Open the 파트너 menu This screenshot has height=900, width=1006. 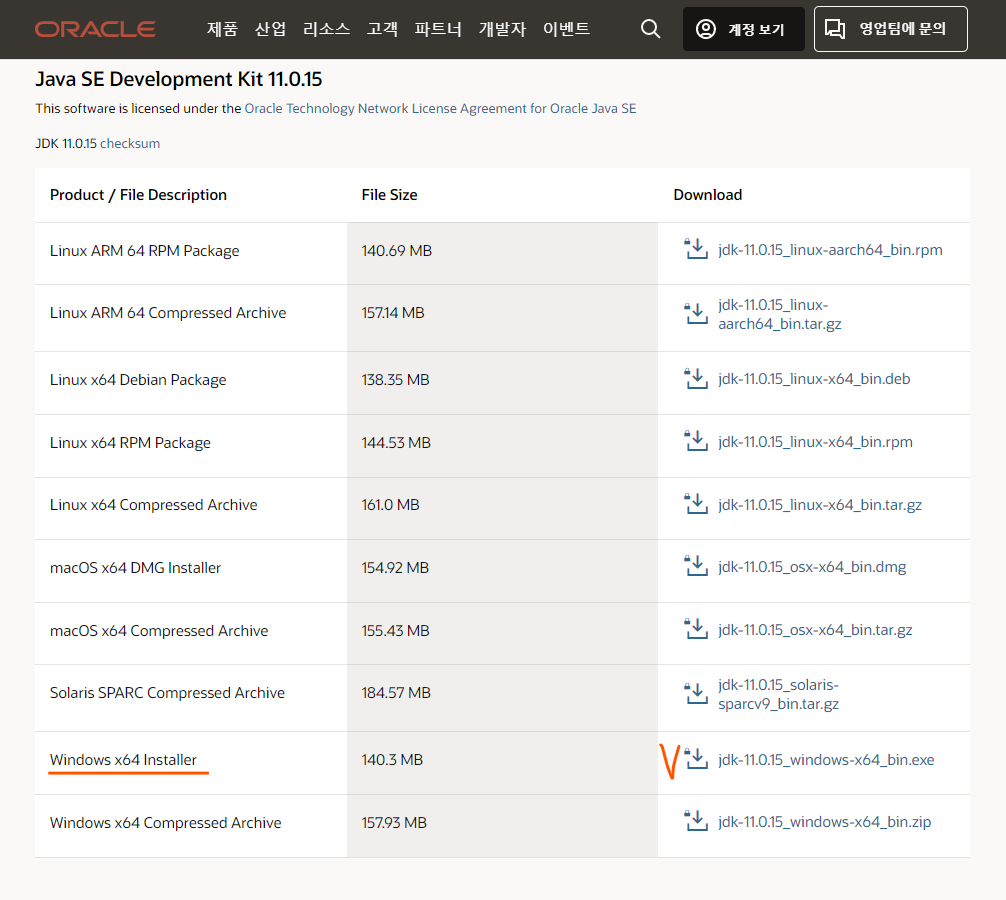[x=438, y=29]
